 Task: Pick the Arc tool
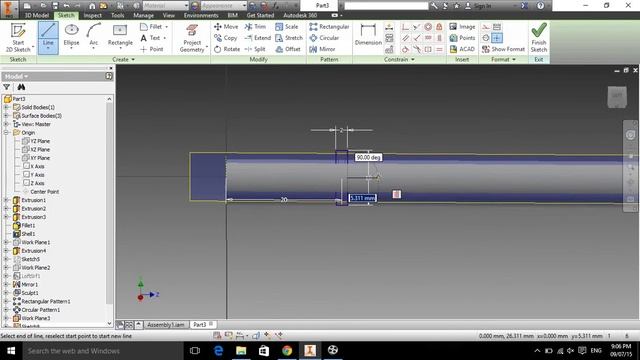point(93,36)
